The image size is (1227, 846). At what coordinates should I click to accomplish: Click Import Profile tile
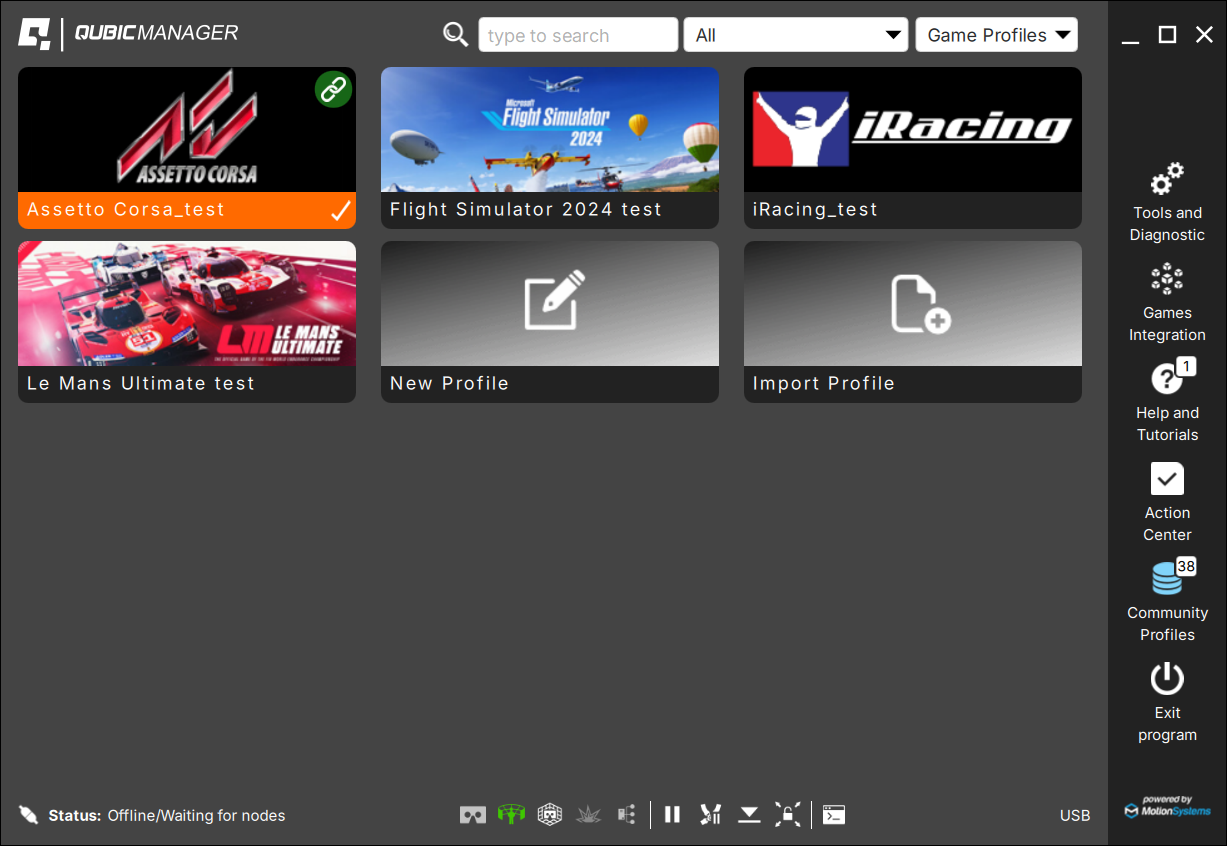coord(912,321)
